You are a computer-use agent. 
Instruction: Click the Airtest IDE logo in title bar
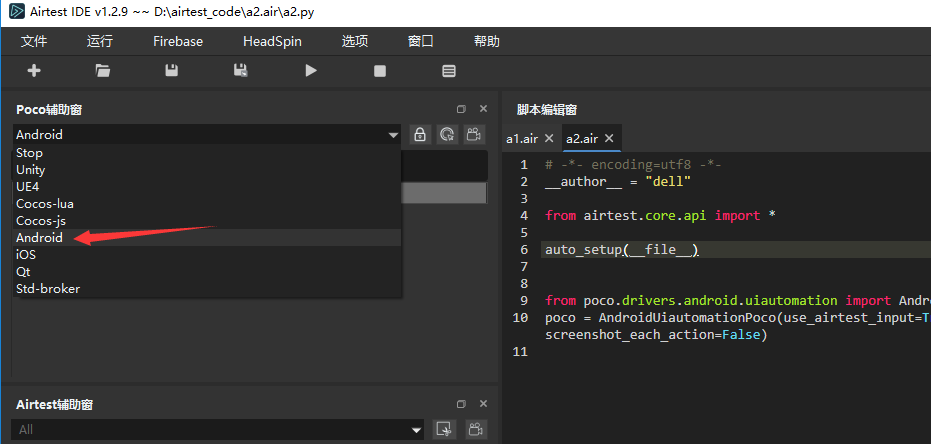[x=17, y=12]
